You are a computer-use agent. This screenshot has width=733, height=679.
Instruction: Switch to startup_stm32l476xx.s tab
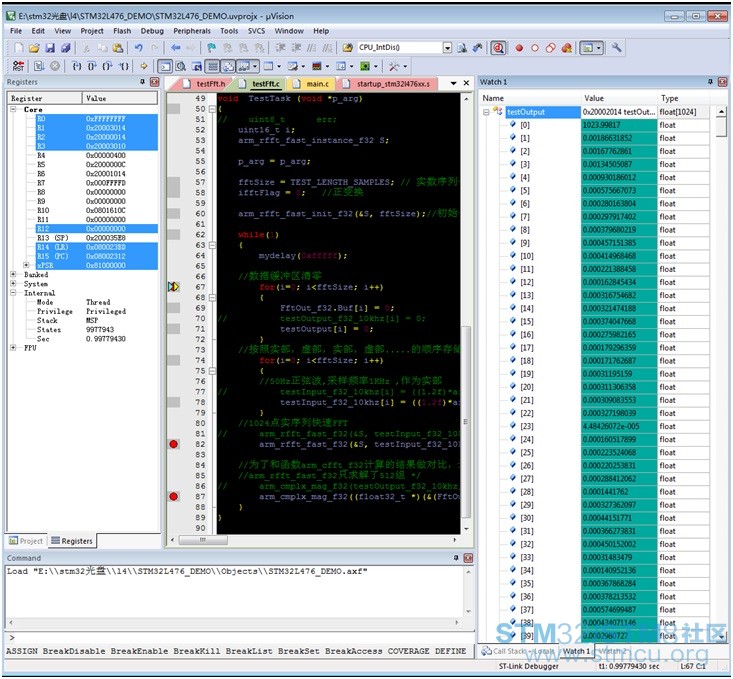tap(387, 84)
